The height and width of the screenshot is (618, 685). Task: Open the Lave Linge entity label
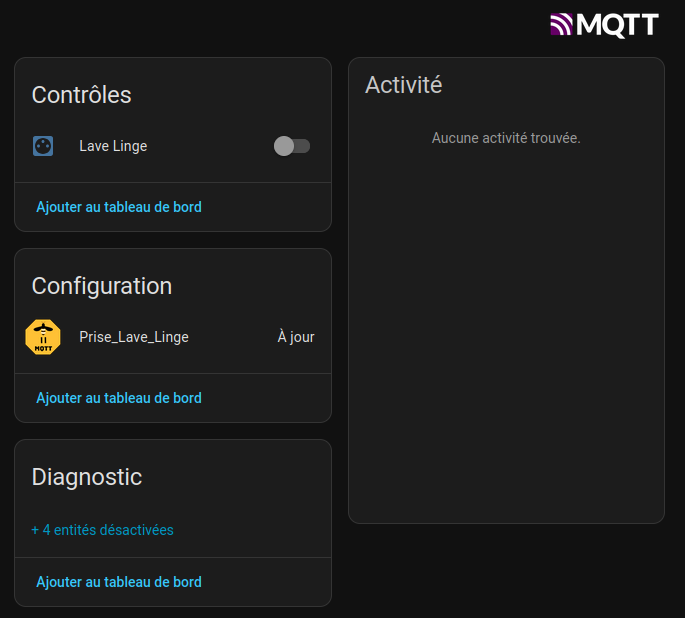[x=113, y=146]
